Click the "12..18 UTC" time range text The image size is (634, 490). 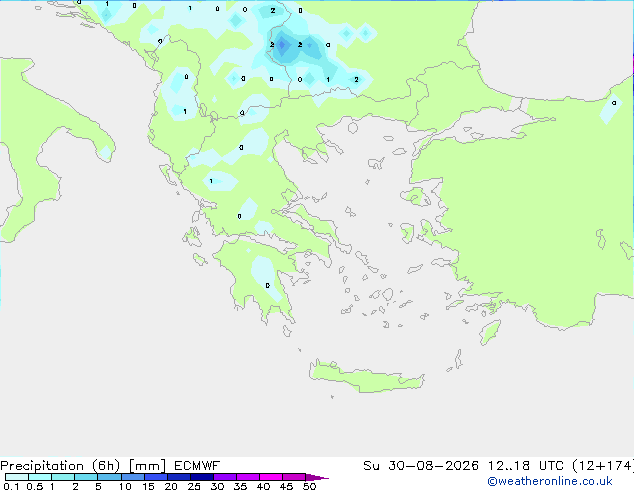(525, 466)
